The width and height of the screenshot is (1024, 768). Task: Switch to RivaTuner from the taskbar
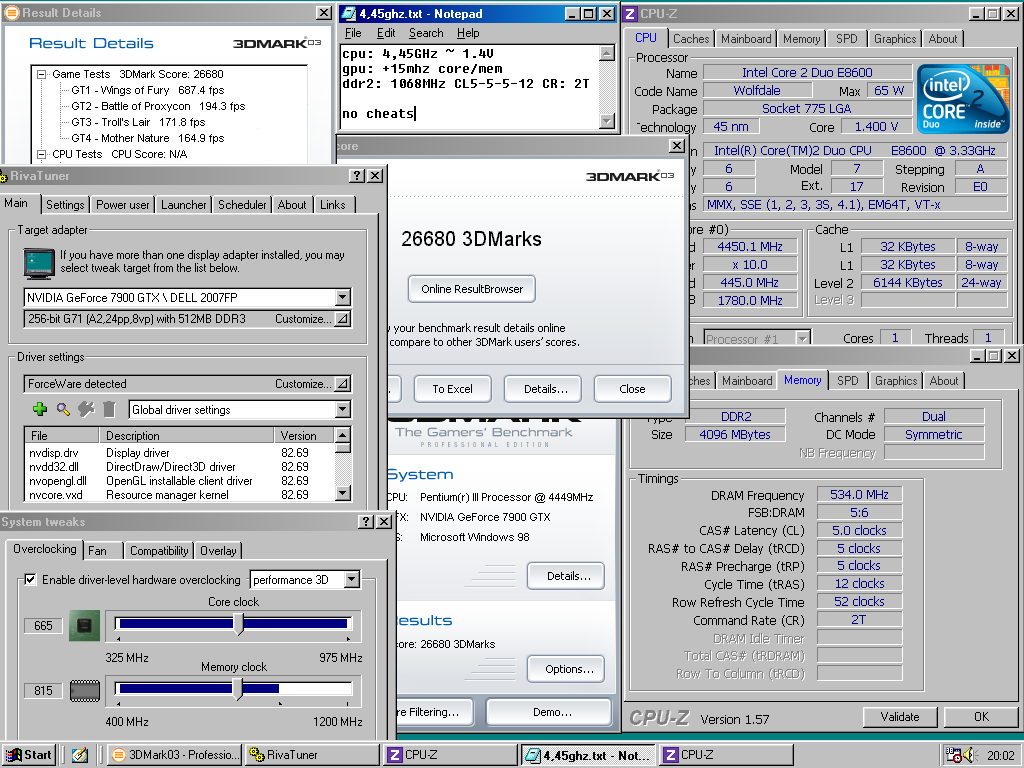[312, 755]
